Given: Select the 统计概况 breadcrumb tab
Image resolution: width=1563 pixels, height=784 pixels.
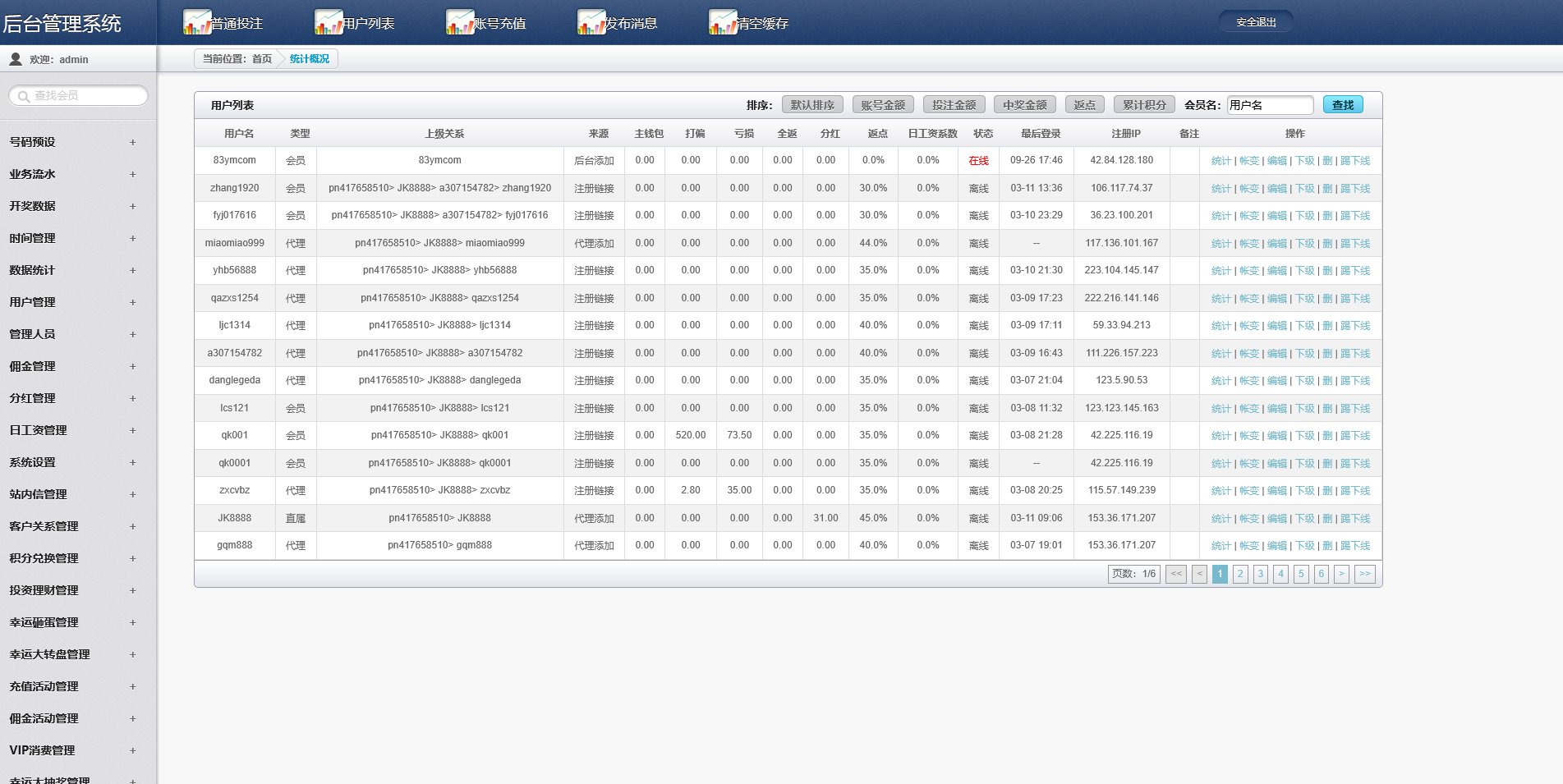Looking at the screenshot, I should tap(310, 59).
